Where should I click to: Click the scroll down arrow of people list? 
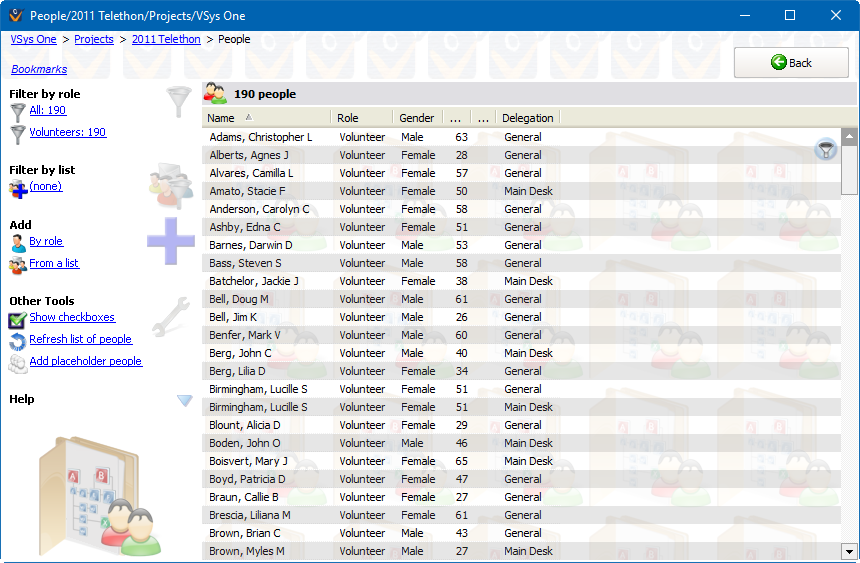(x=849, y=551)
